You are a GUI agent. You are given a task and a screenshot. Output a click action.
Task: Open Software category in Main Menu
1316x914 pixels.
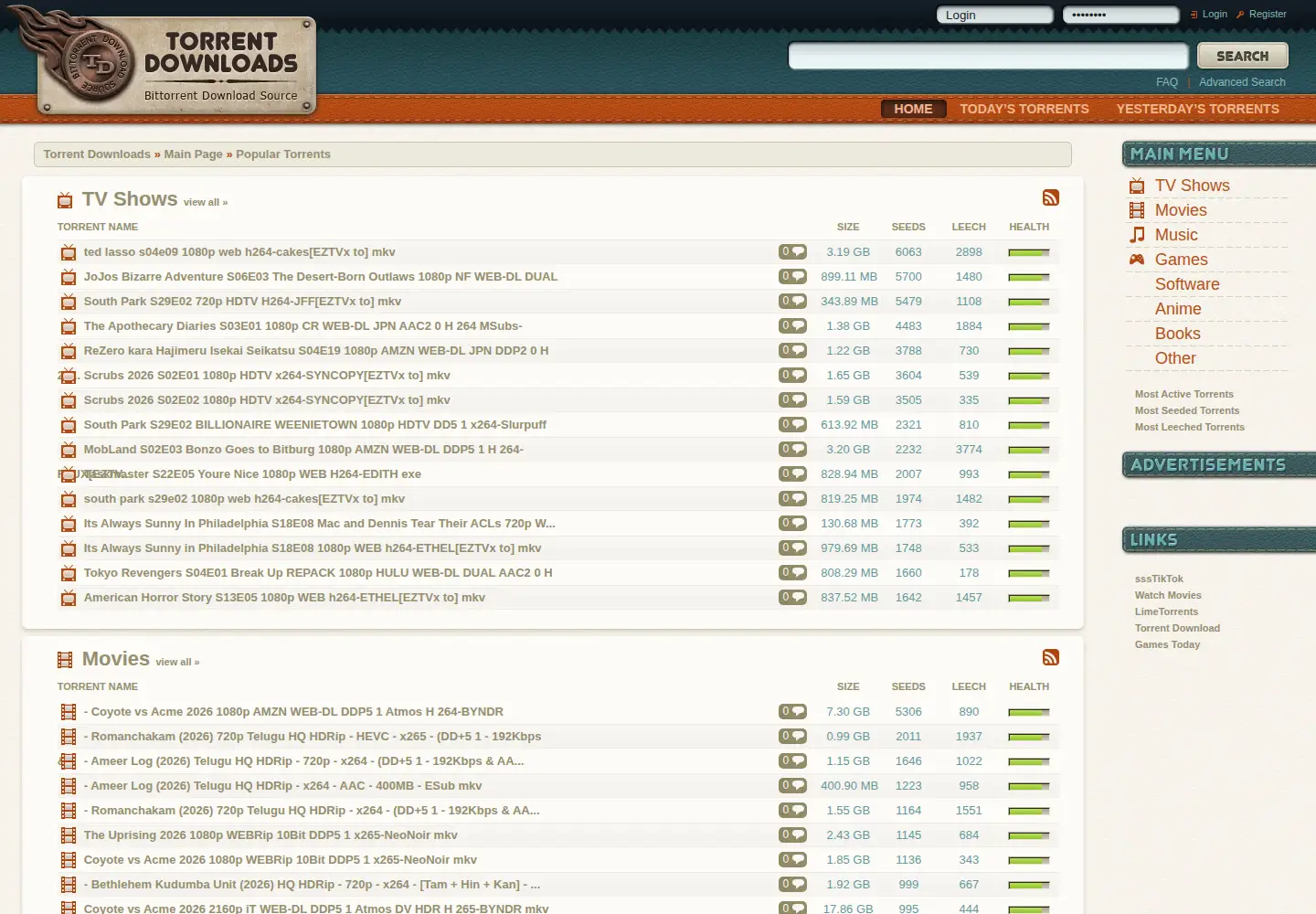(1187, 284)
